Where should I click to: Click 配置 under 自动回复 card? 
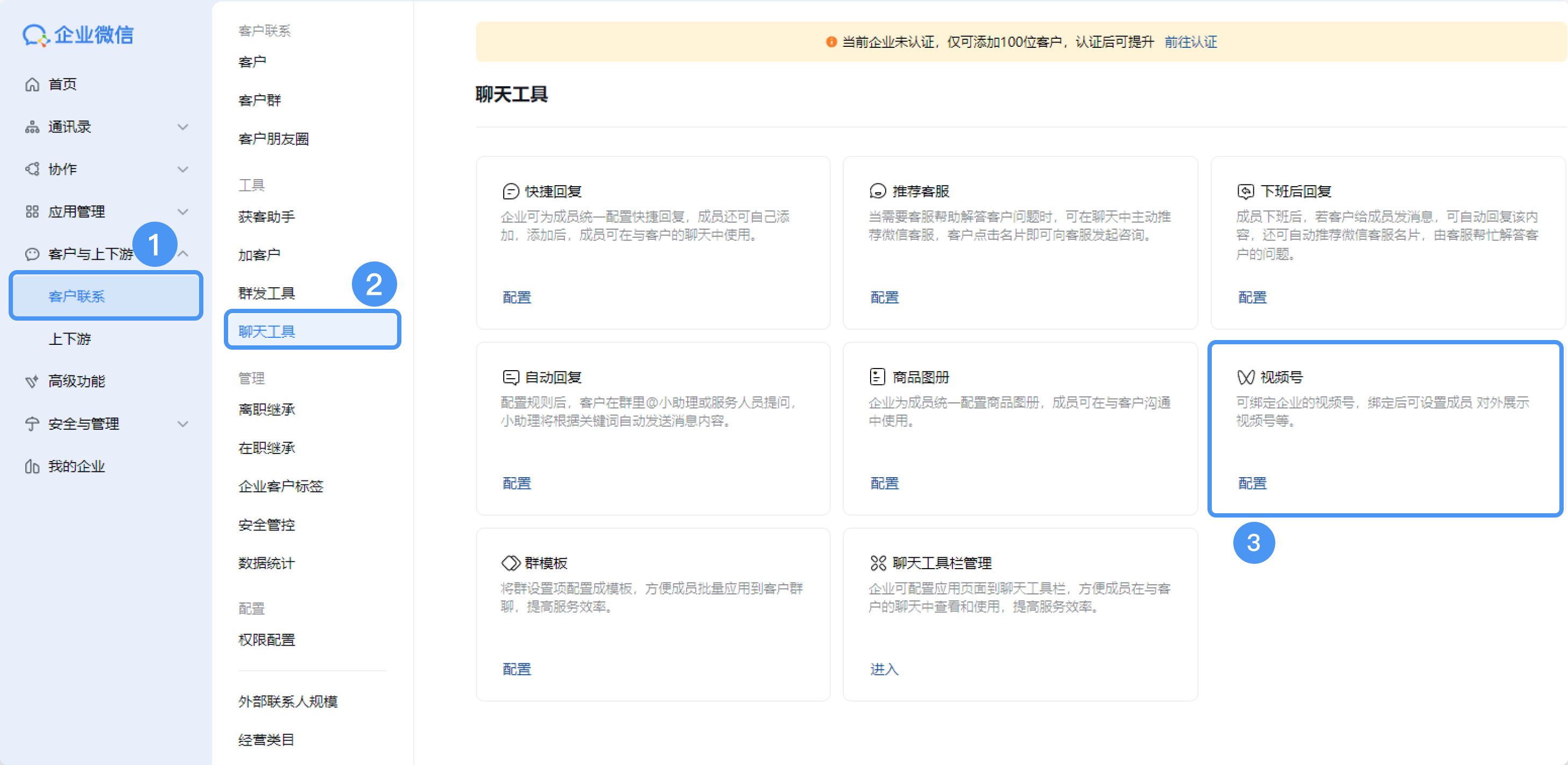(x=517, y=483)
